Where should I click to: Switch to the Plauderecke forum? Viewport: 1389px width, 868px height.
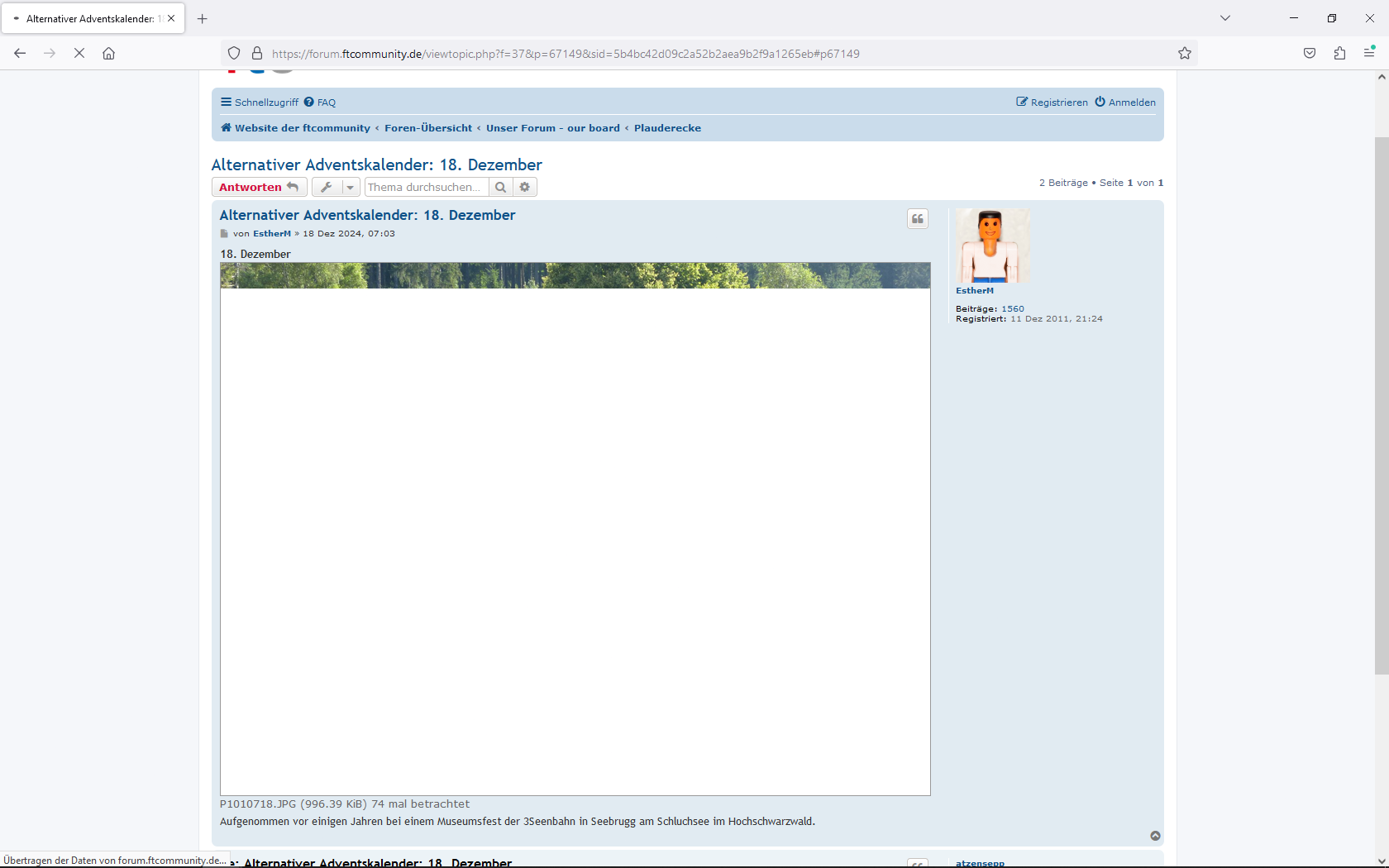(667, 127)
